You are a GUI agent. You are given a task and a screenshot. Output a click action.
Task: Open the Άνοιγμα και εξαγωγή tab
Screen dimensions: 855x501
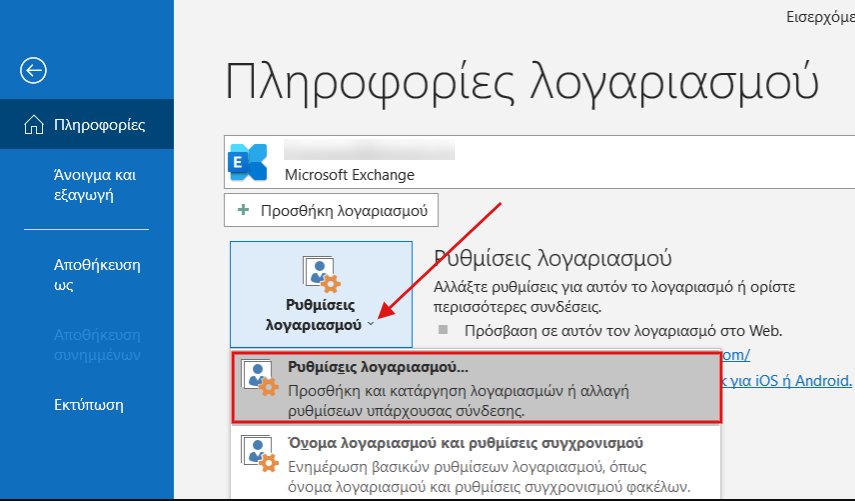(x=95, y=185)
